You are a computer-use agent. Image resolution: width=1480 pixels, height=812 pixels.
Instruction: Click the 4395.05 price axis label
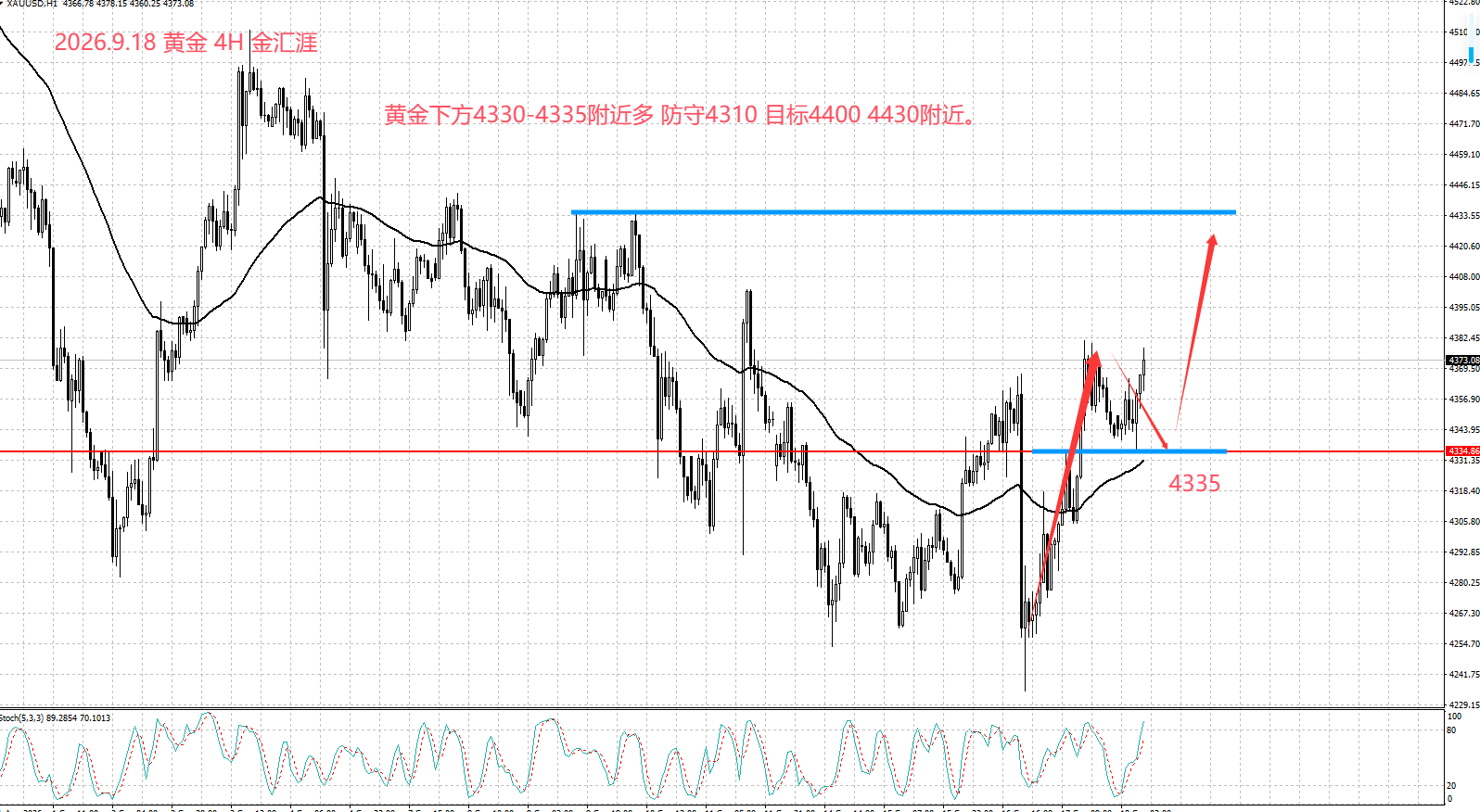pos(1464,308)
